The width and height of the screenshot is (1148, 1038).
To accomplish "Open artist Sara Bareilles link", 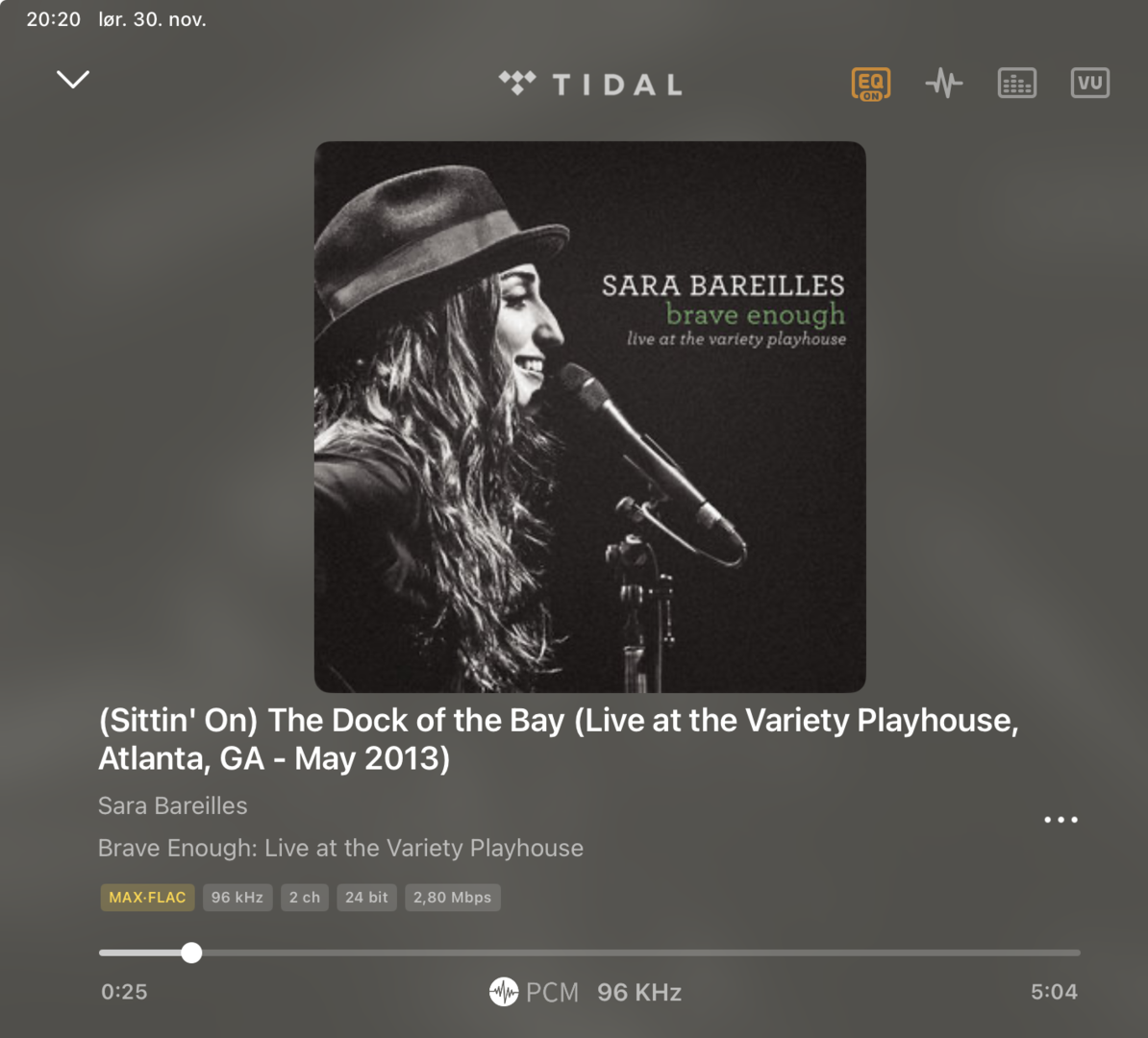I will (x=173, y=805).
